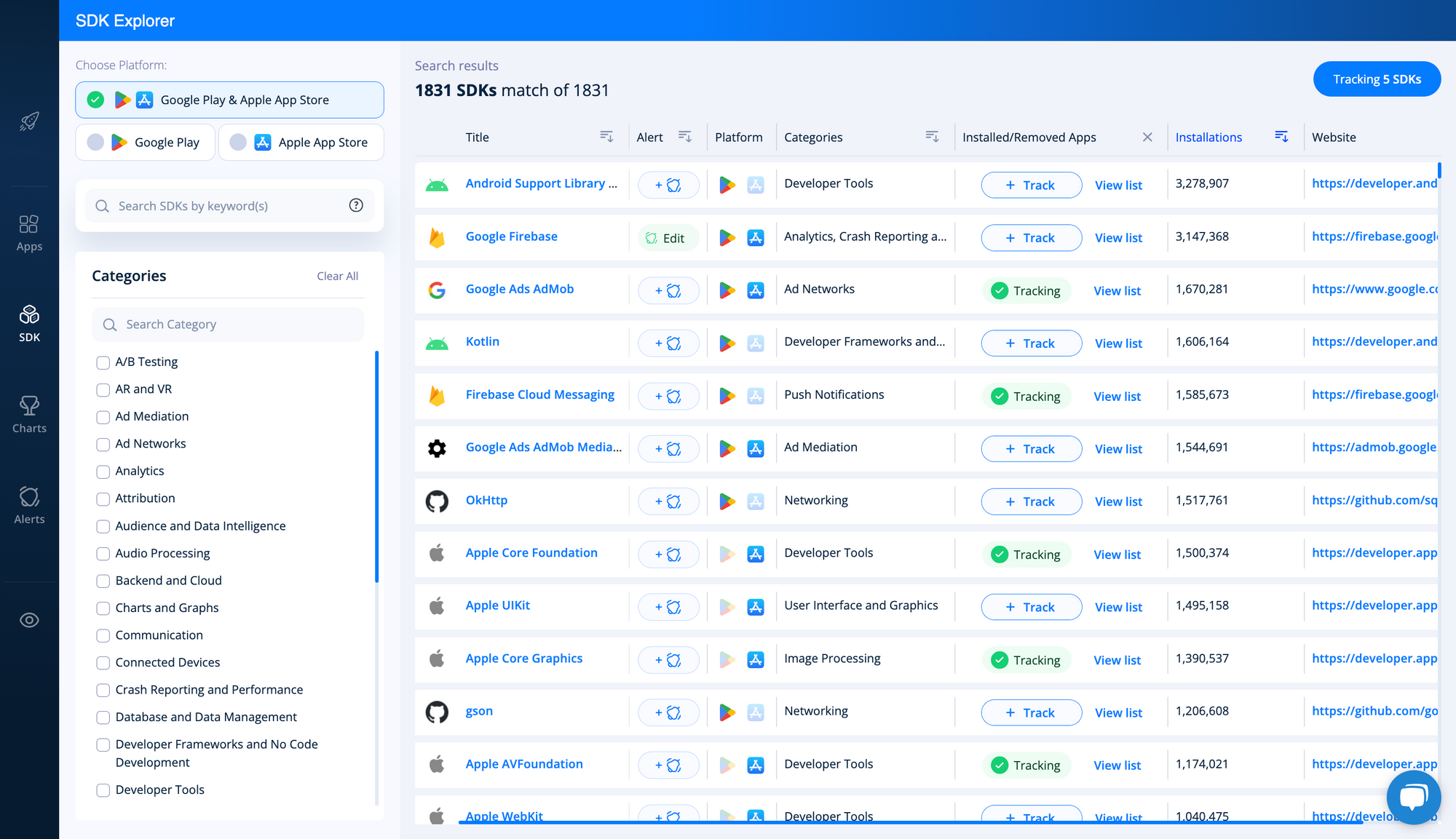The width and height of the screenshot is (1456, 839).
Task: Select the Google Play only platform option
Action: click(x=145, y=142)
